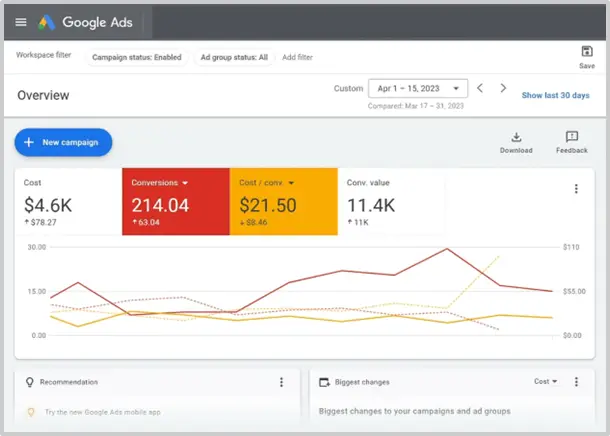This screenshot has width=610, height=436.
Task: Click Add filter field
Action: (x=297, y=58)
